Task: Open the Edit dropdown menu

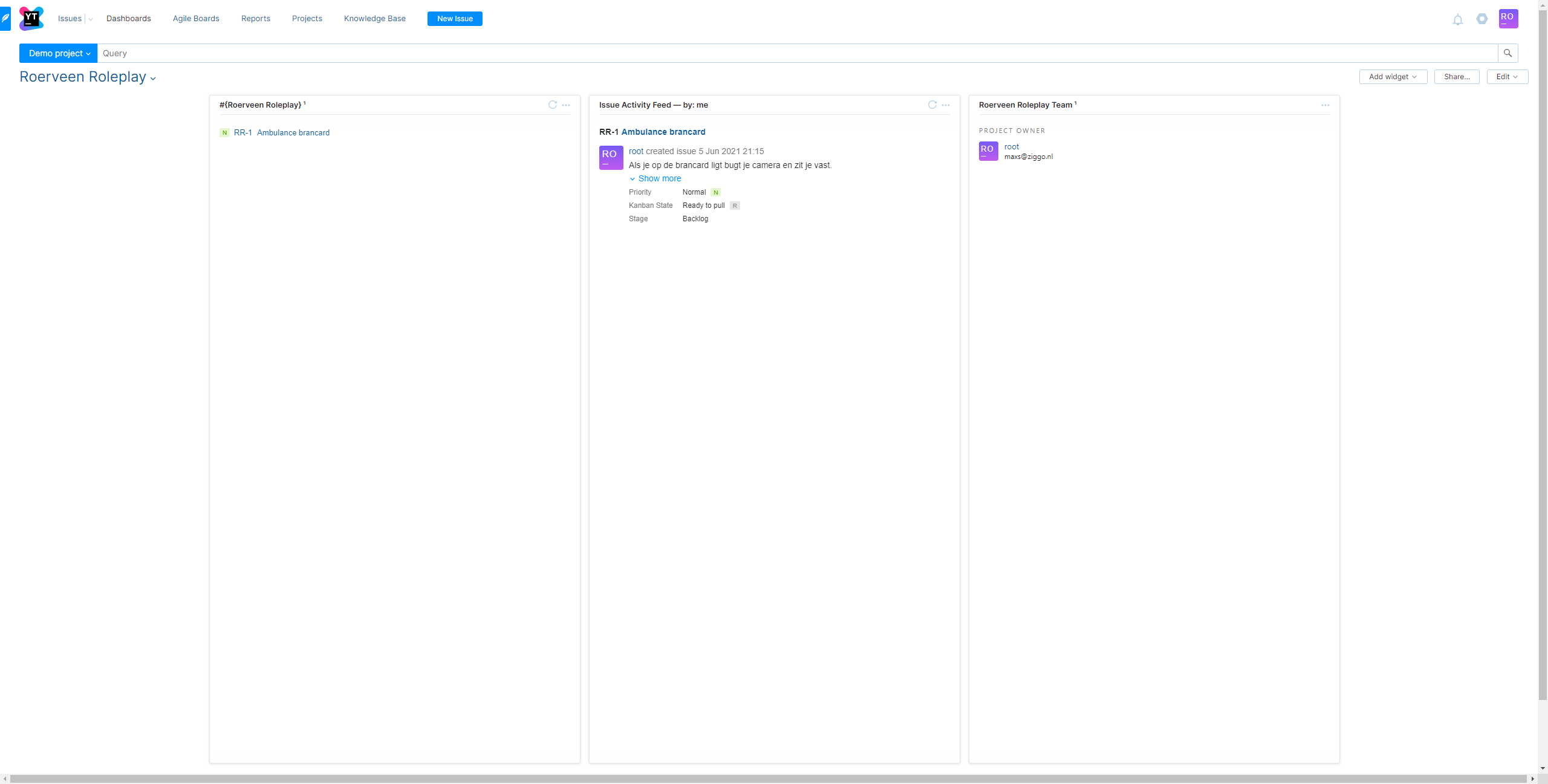Action: coord(1507,77)
